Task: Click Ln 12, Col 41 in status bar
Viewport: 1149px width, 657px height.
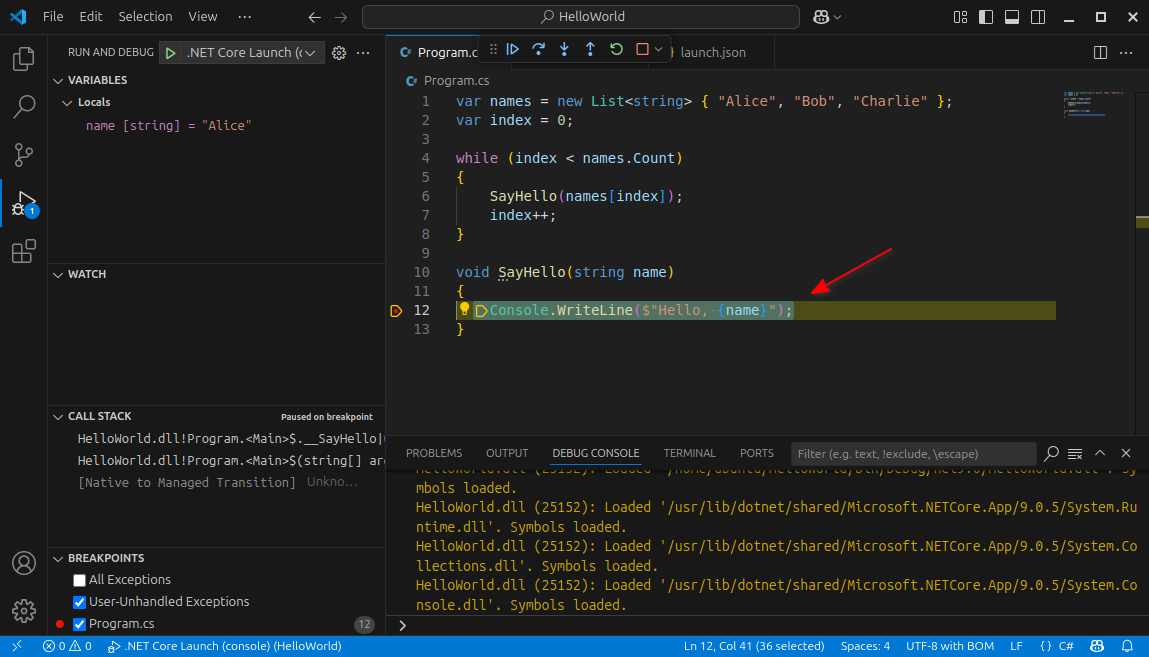Action: tap(754, 646)
